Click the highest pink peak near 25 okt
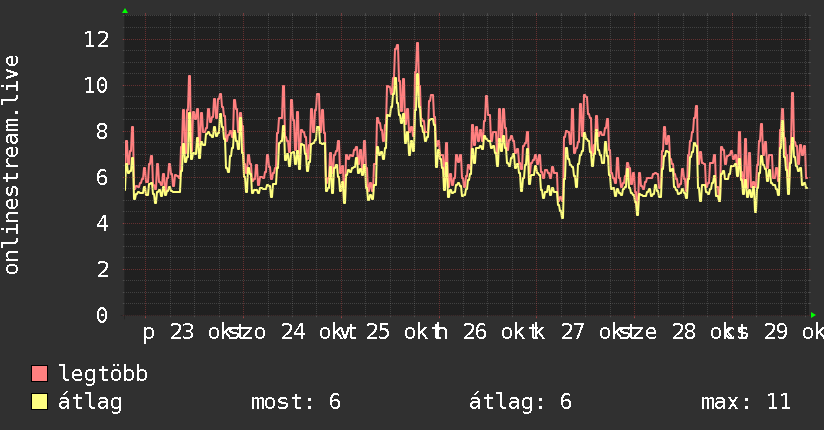The image size is (824, 430). pos(418,44)
